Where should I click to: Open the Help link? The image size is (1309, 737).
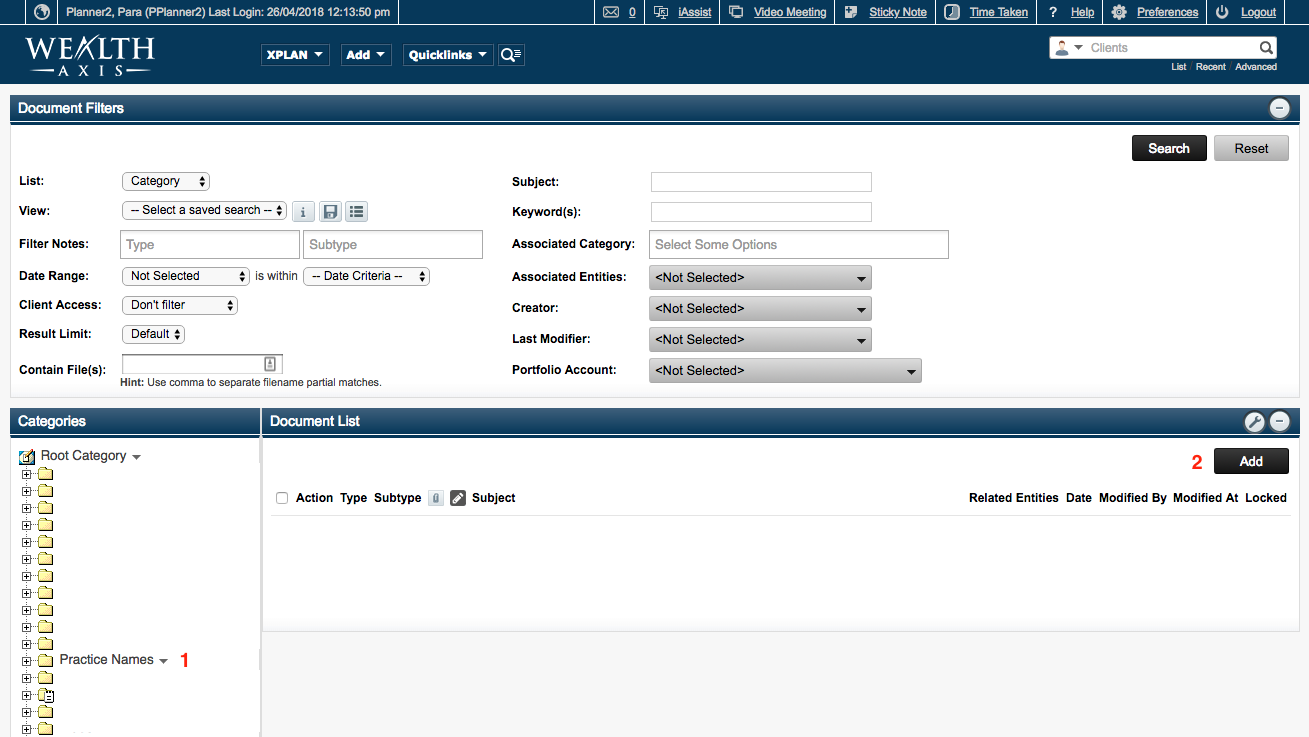(1082, 12)
